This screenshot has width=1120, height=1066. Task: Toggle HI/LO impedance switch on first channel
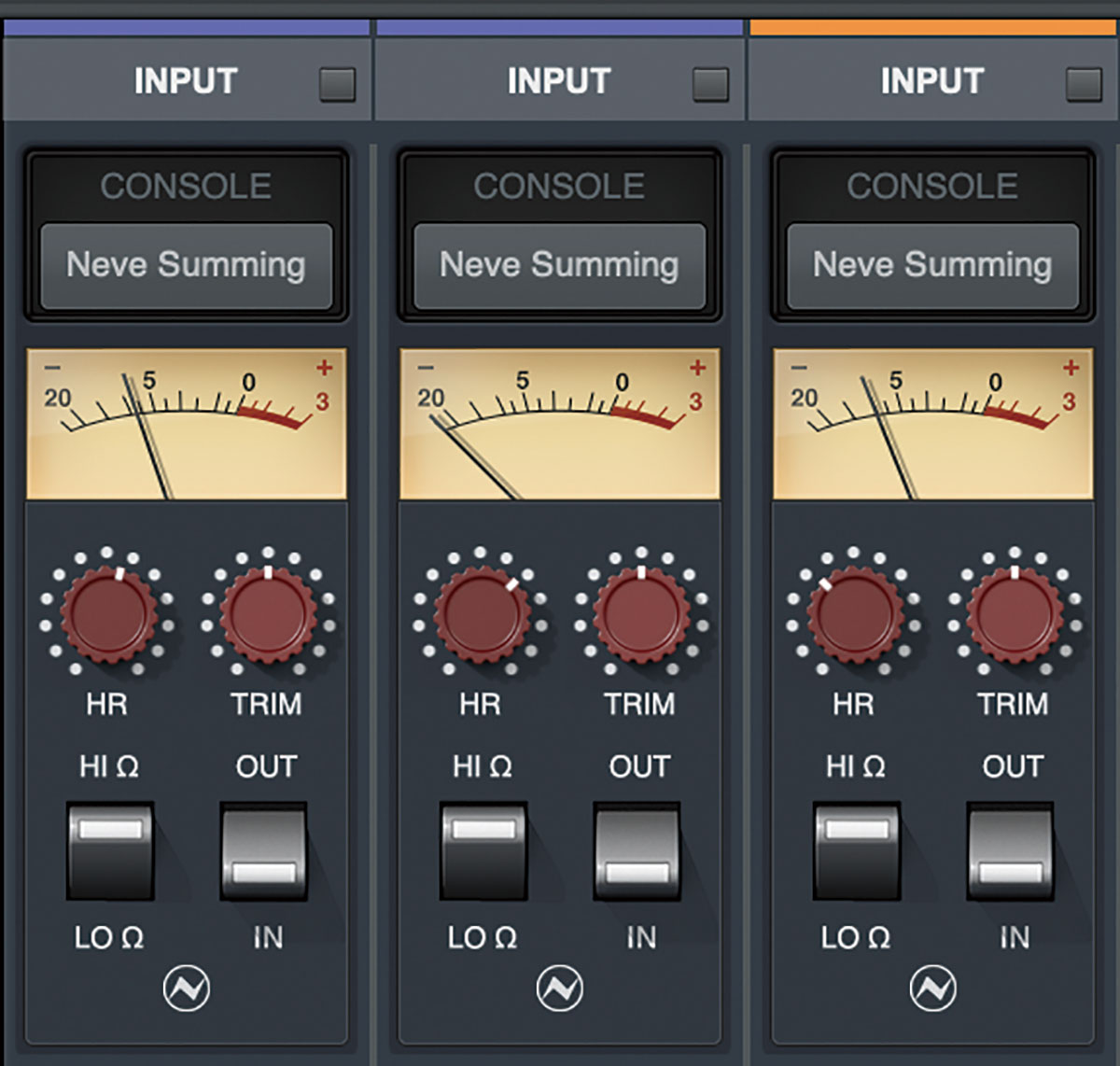click(110, 850)
